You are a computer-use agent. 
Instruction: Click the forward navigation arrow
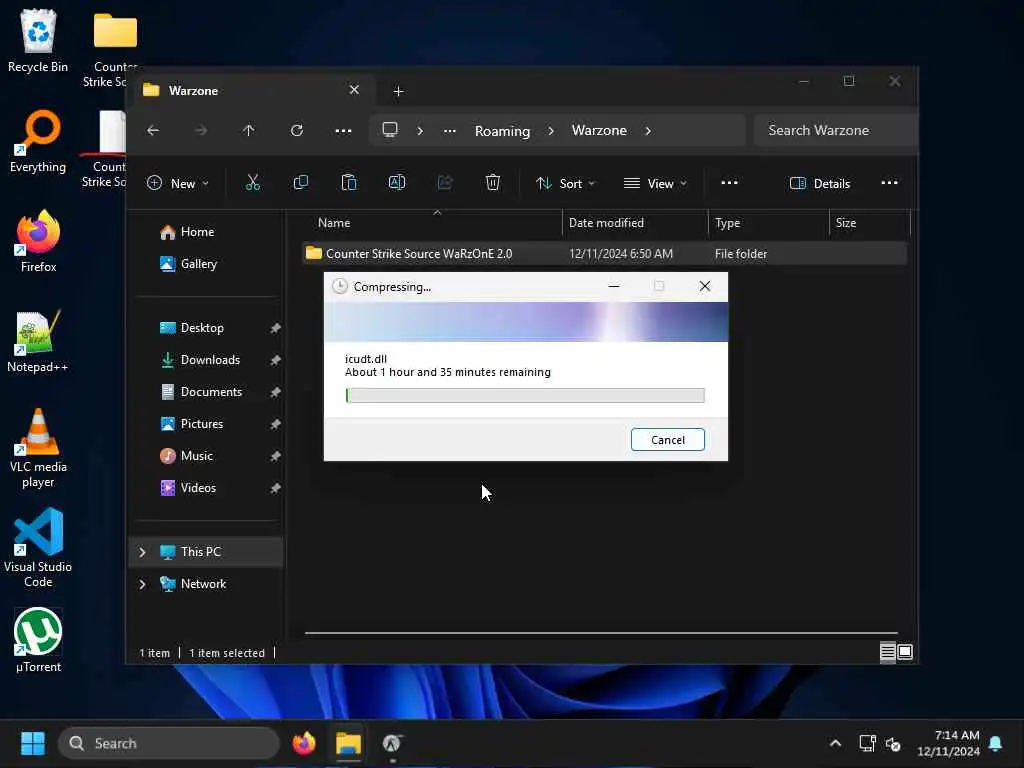pos(200,131)
